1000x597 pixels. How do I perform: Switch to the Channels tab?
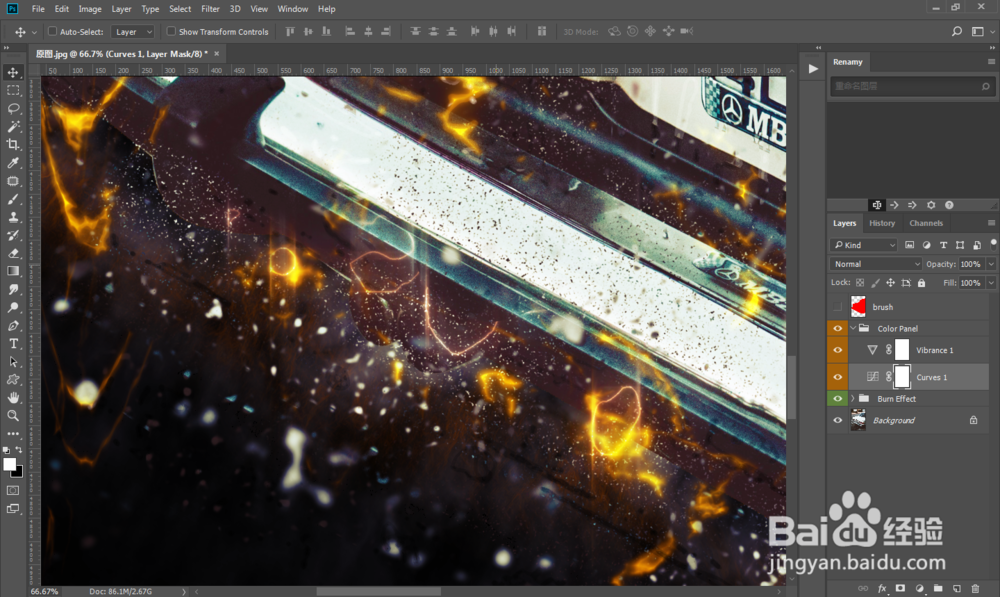click(x=926, y=223)
